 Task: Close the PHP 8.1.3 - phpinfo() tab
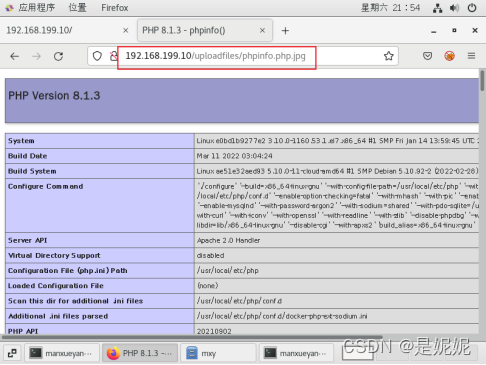[x=262, y=30]
